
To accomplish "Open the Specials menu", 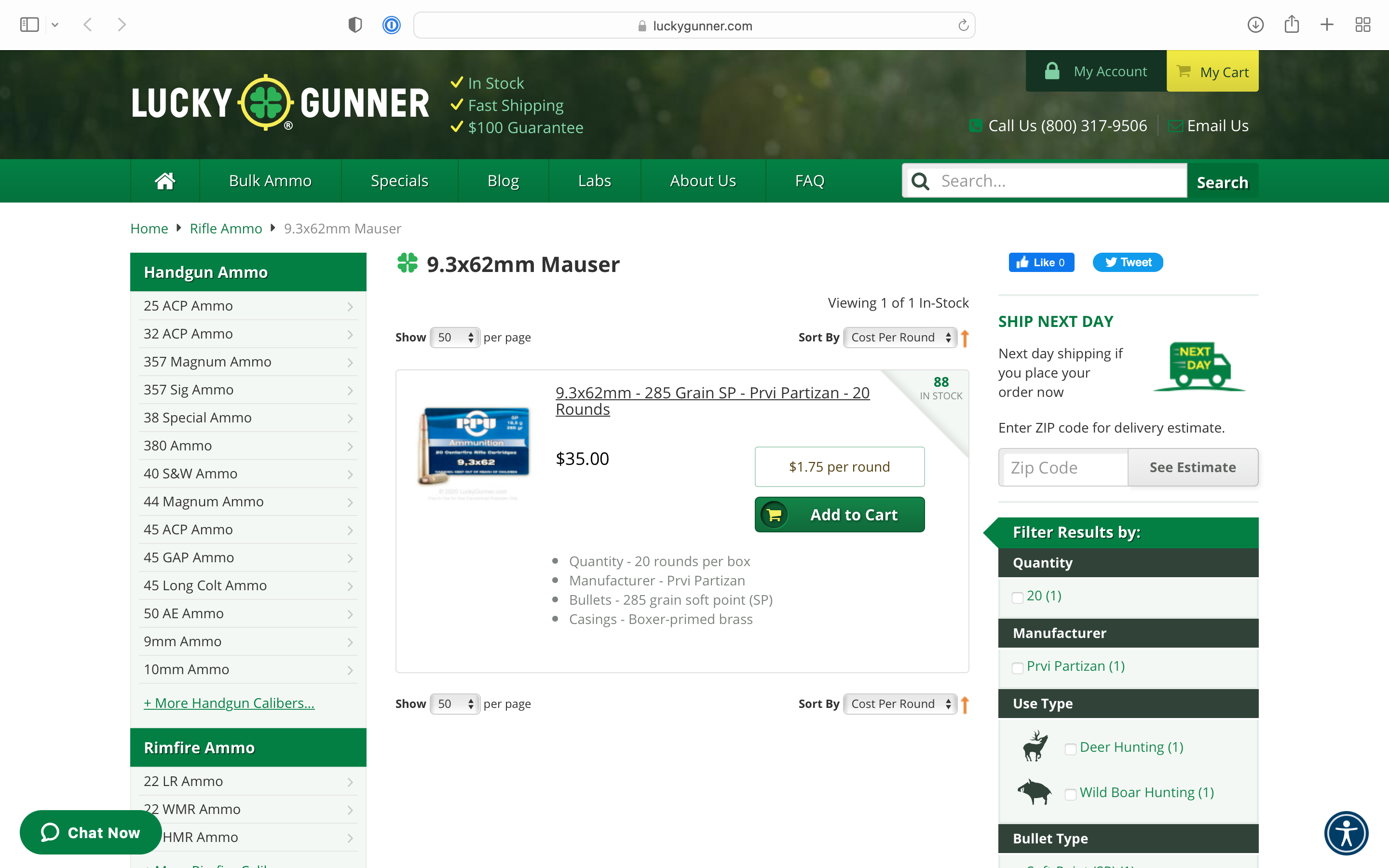I will tap(399, 181).
